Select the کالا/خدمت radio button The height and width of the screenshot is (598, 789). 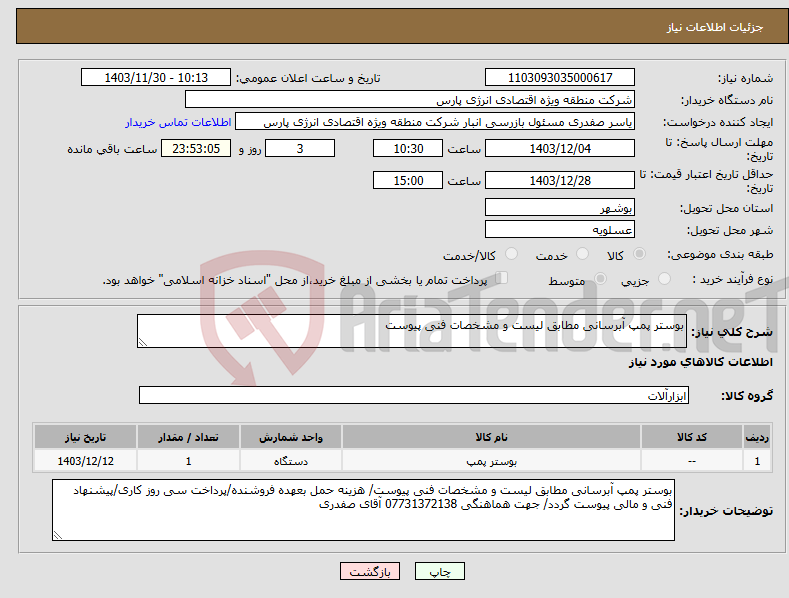click(511, 254)
